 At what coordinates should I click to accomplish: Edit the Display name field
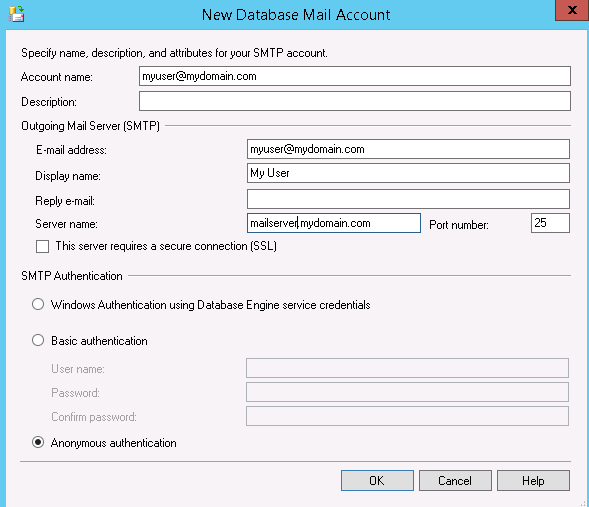coord(408,173)
